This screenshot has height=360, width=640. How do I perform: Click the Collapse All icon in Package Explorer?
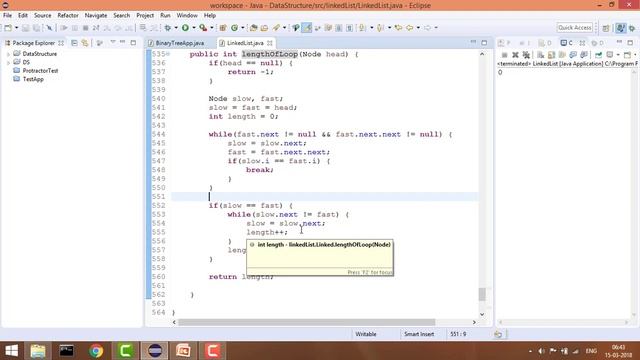click(x=74, y=43)
